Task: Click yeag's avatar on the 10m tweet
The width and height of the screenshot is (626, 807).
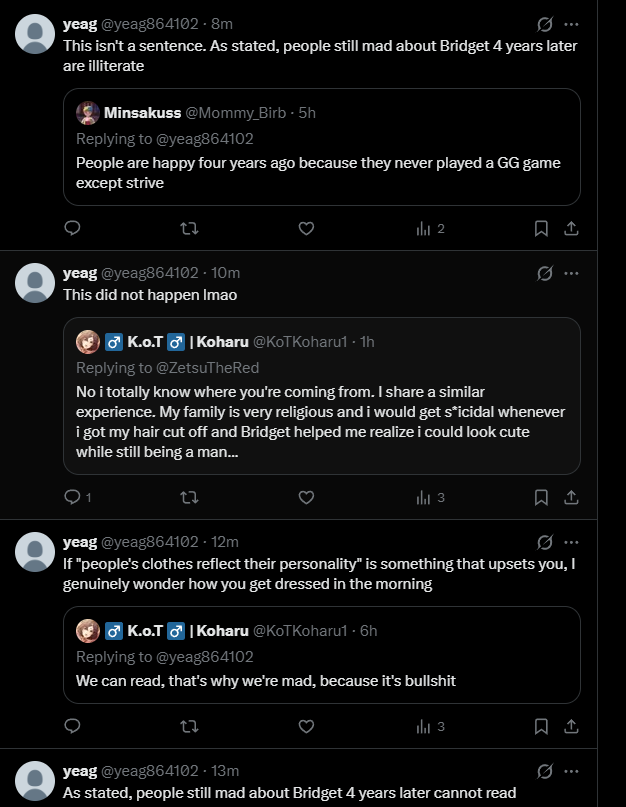Action: [x=35, y=283]
